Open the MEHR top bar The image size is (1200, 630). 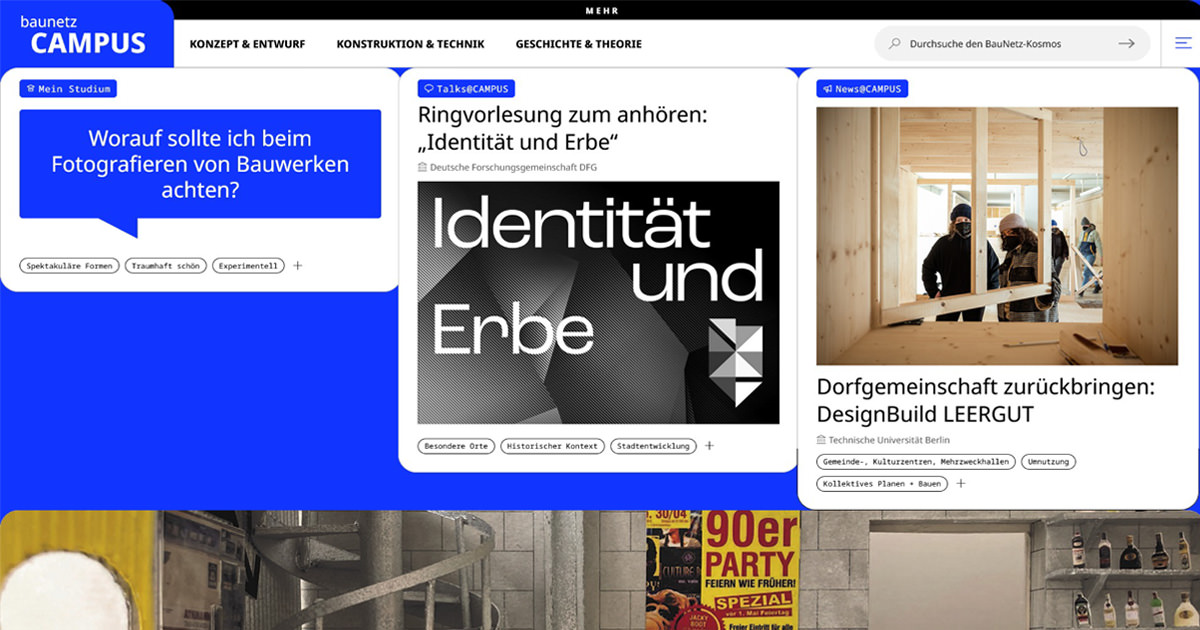click(602, 10)
